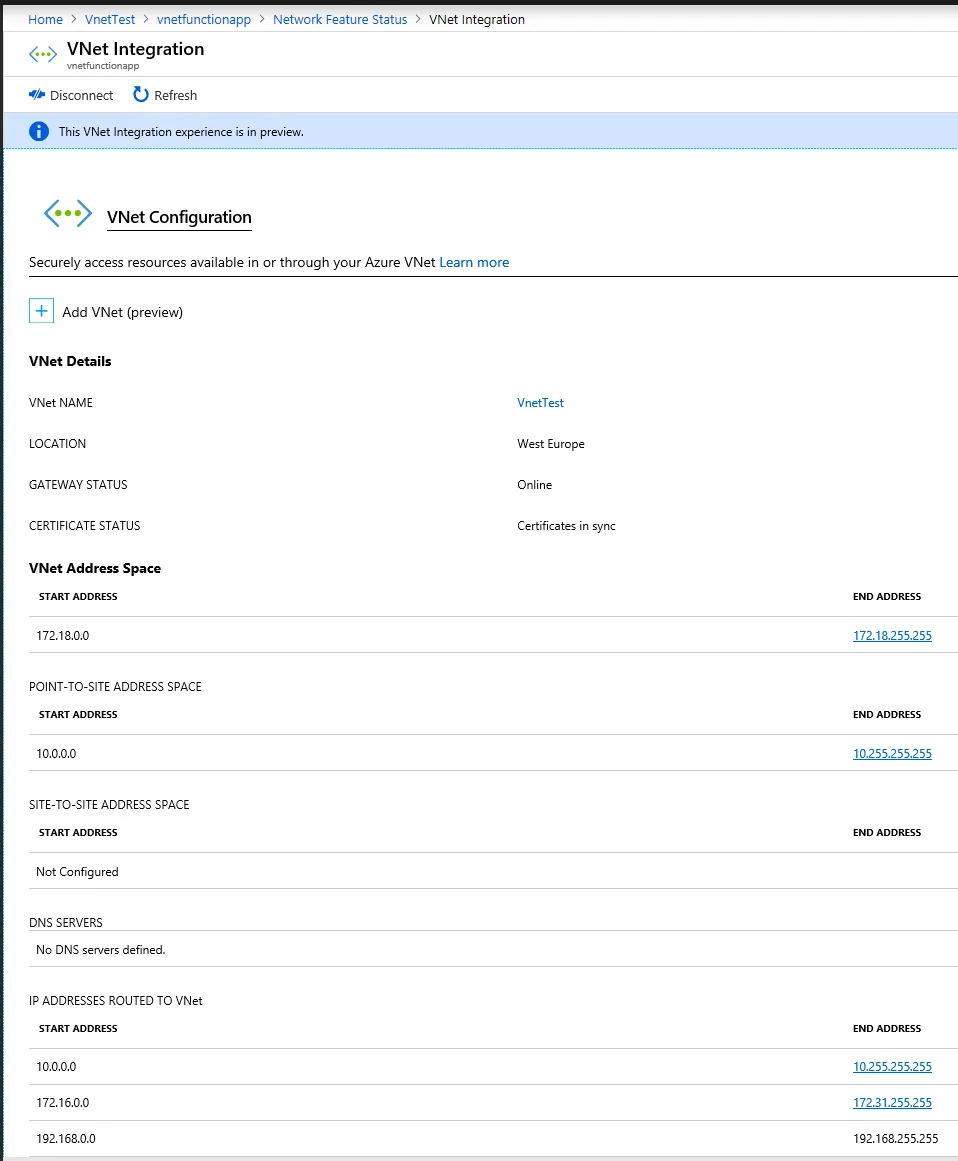Click the blue info icon in preview banner
This screenshot has width=958, height=1161.
[39, 131]
